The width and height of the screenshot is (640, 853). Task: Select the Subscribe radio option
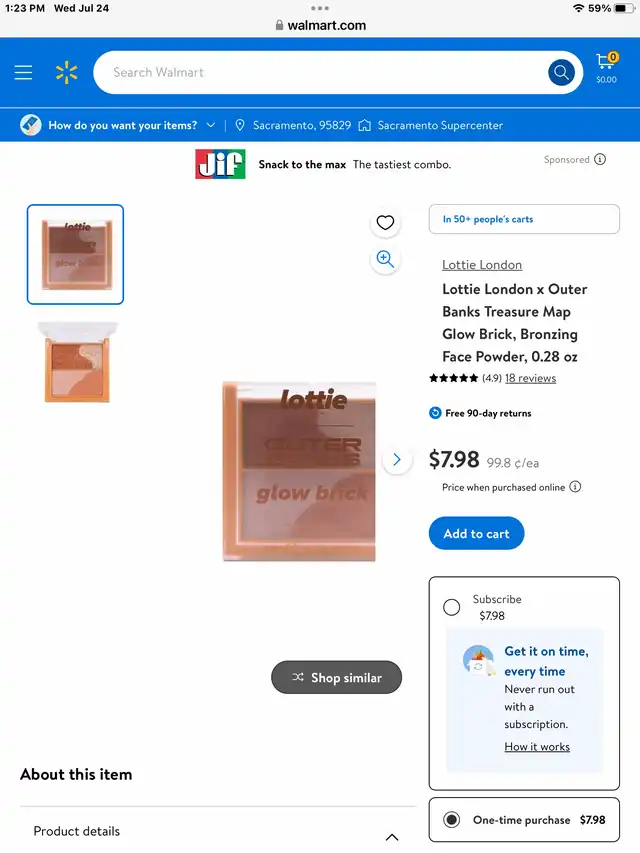(x=451, y=607)
